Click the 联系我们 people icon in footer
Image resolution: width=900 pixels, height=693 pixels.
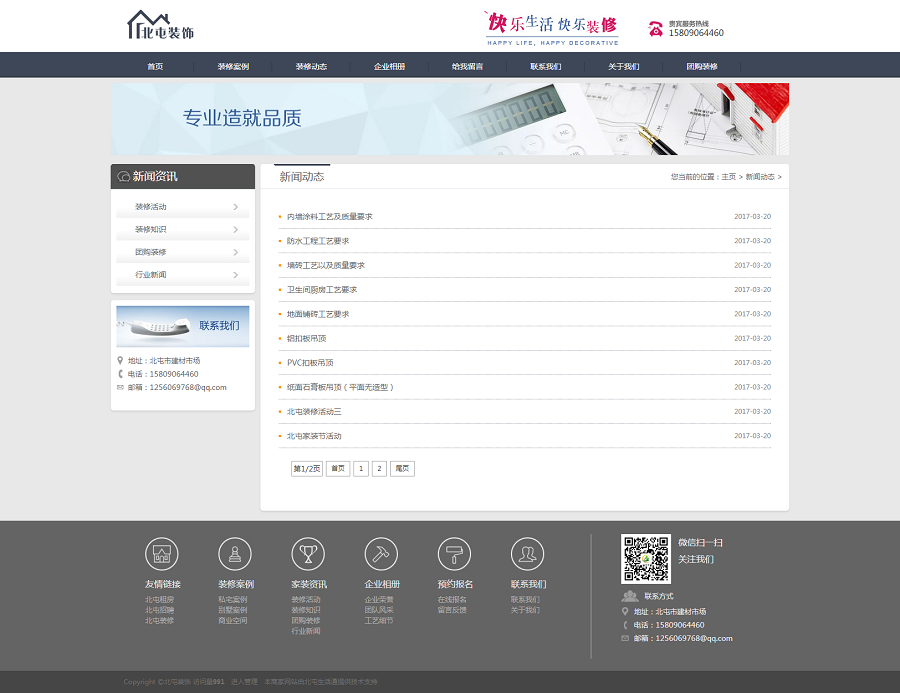527,554
